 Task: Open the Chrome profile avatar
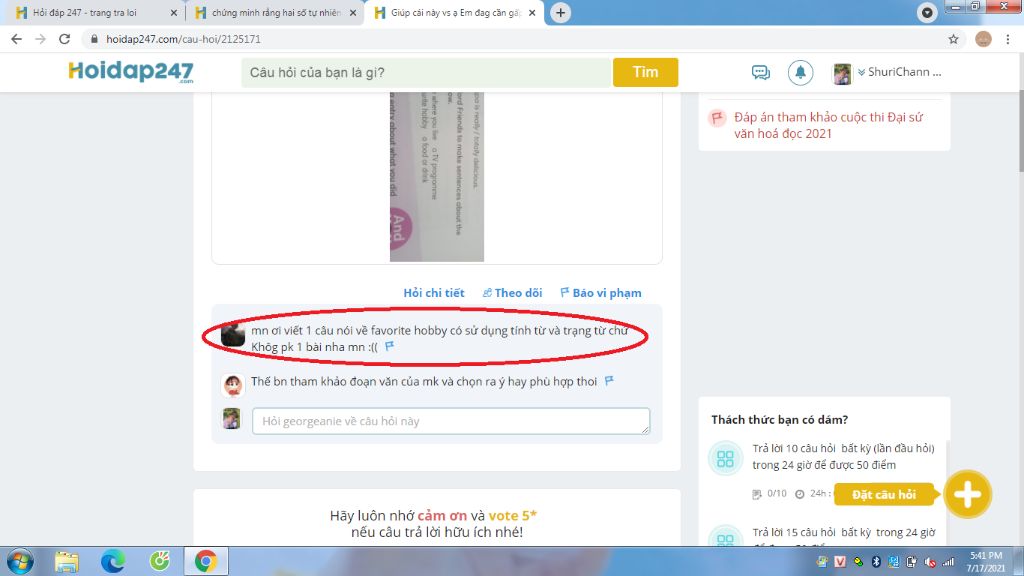coord(983,39)
